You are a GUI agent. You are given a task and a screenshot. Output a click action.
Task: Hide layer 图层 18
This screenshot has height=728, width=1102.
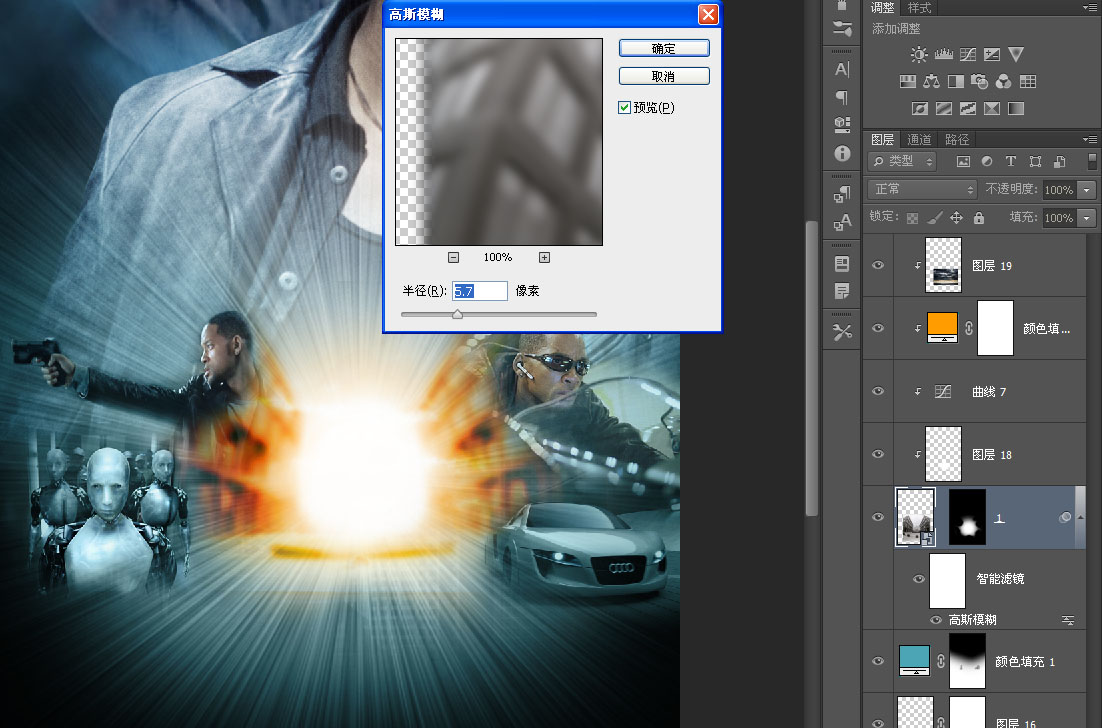[878, 454]
